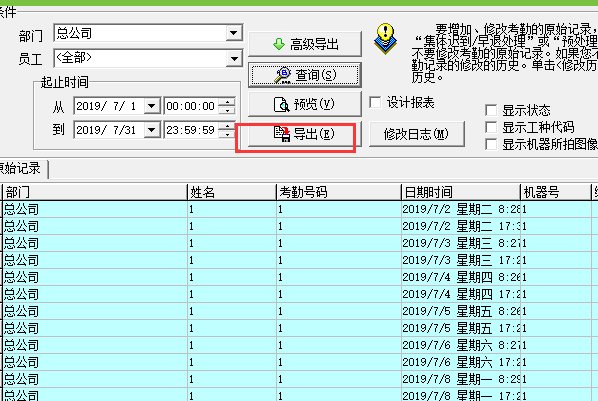Open the 员工 dropdown showing <全部>
Viewport: 598px width, 401px height.
[233, 59]
